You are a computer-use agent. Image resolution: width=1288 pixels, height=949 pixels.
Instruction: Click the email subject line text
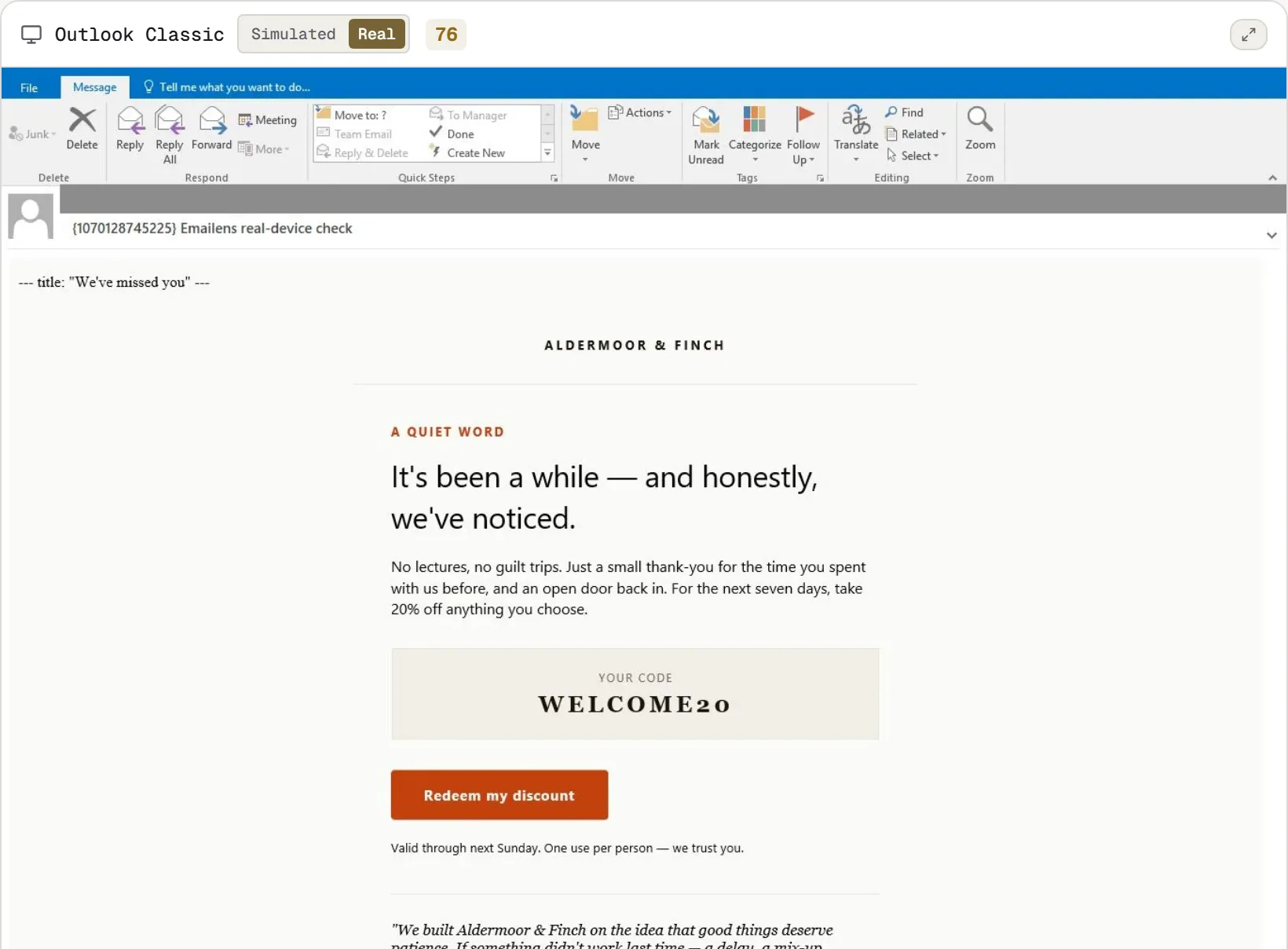(x=212, y=229)
